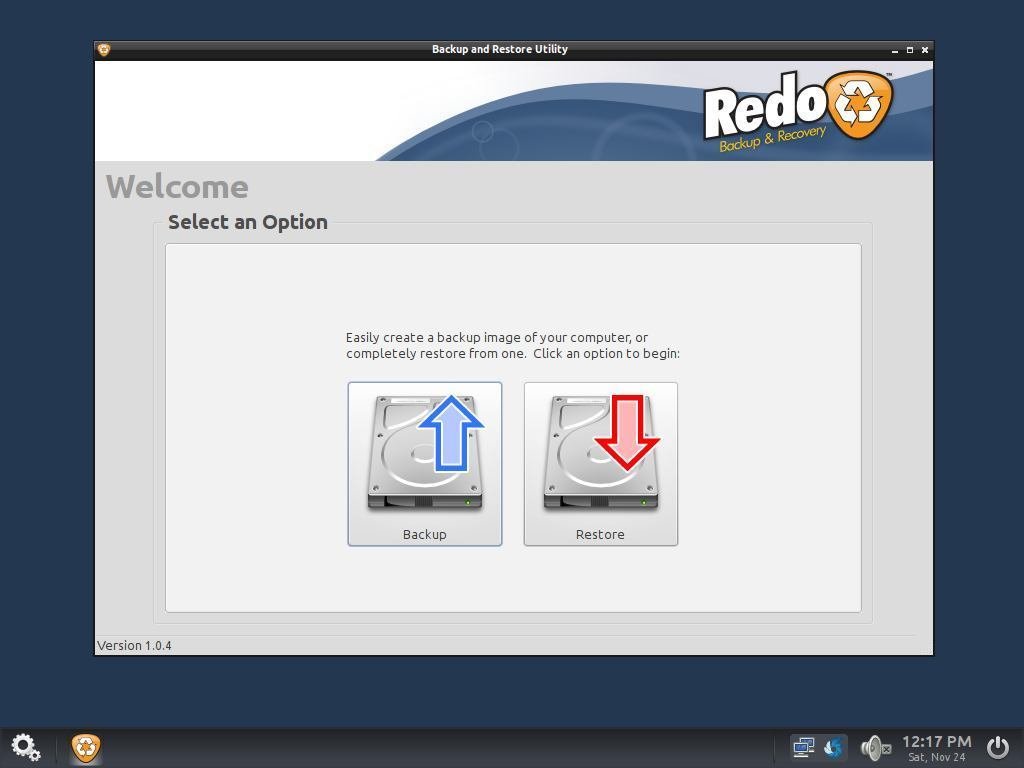Screen dimensions: 1024x768
Task: Minimize the Backup and Restore Utility window
Action: tap(895, 50)
